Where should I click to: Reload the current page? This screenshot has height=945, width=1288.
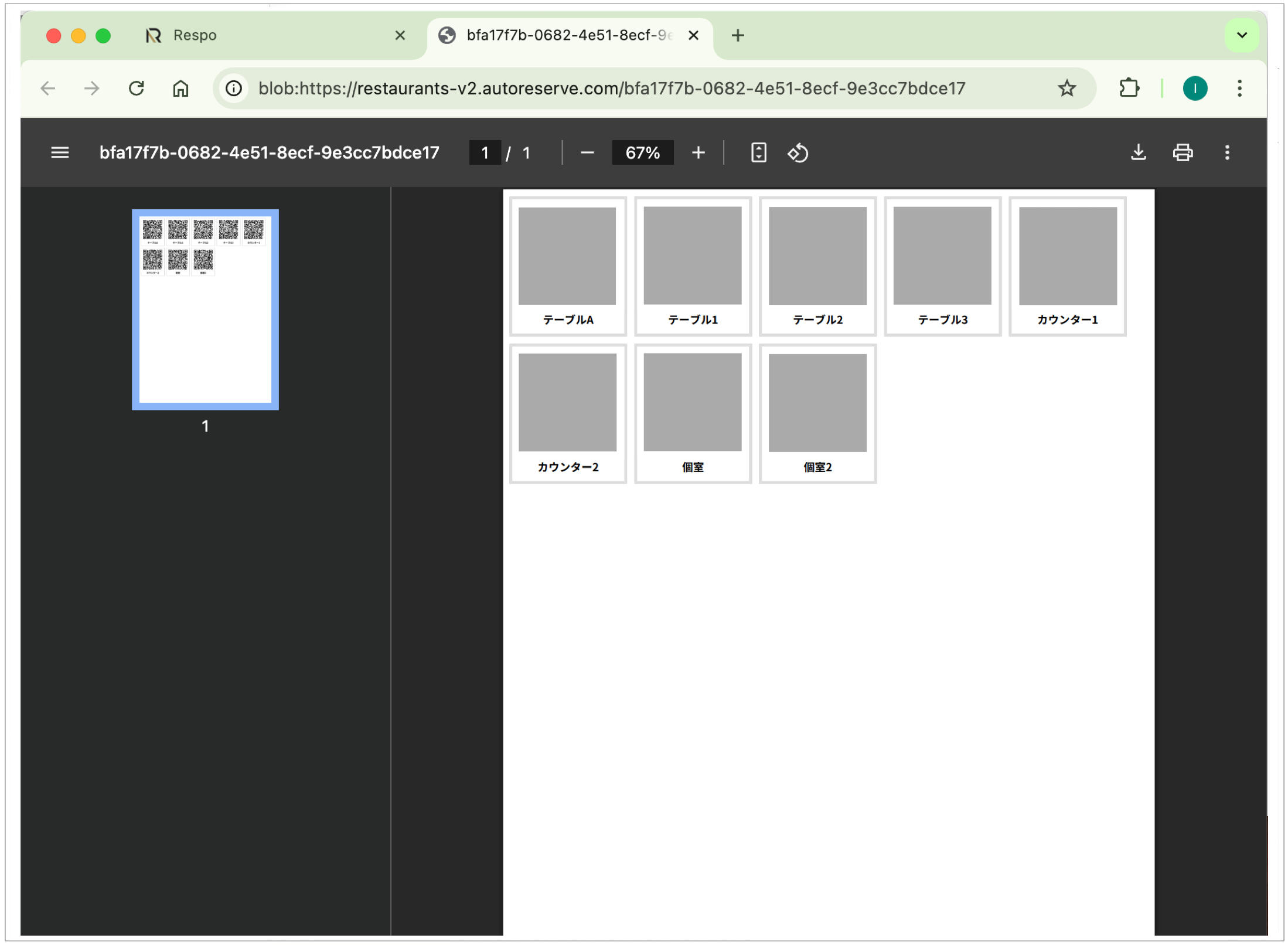pyautogui.click(x=136, y=89)
